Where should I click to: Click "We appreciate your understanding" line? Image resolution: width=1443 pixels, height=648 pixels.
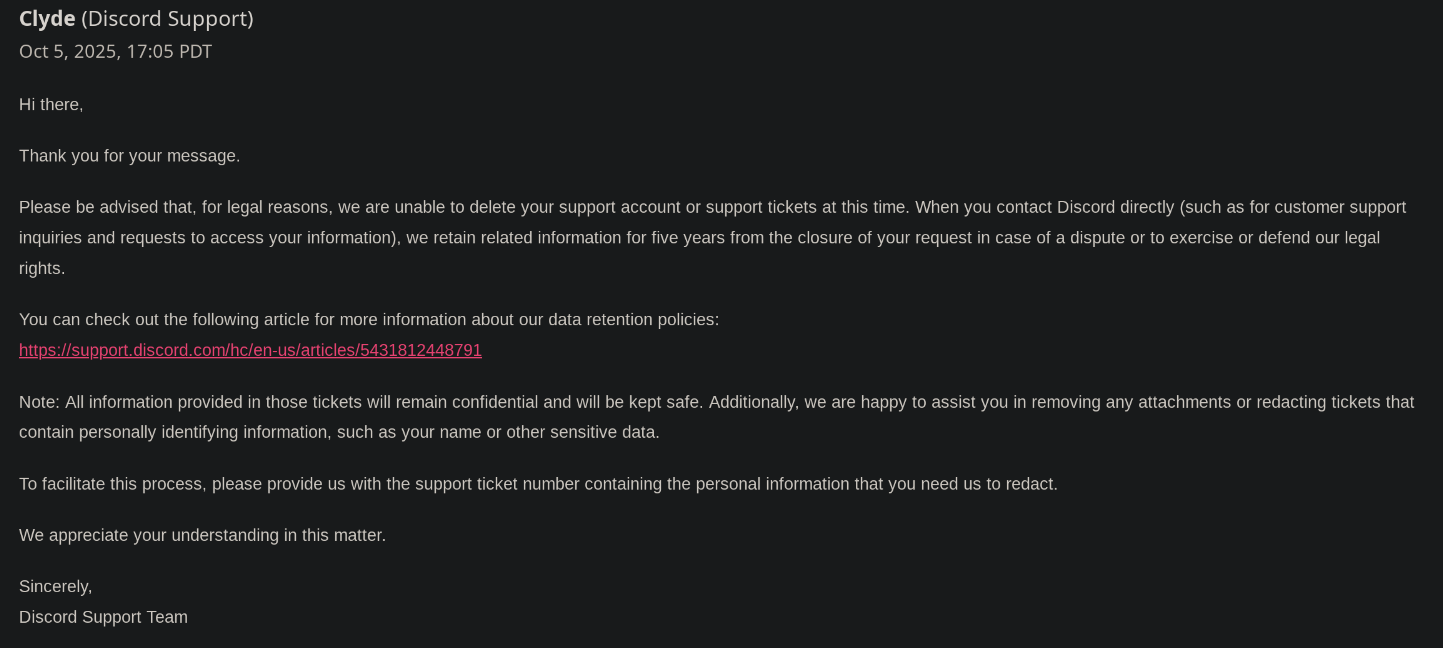point(202,535)
